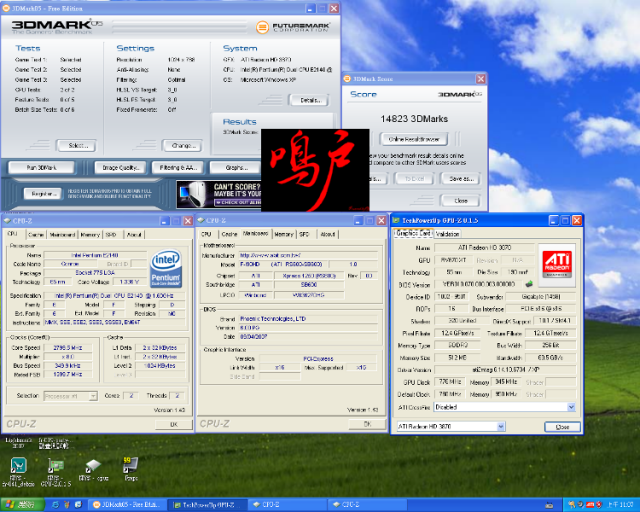Click the Close button in GPU-Z

coord(562,427)
